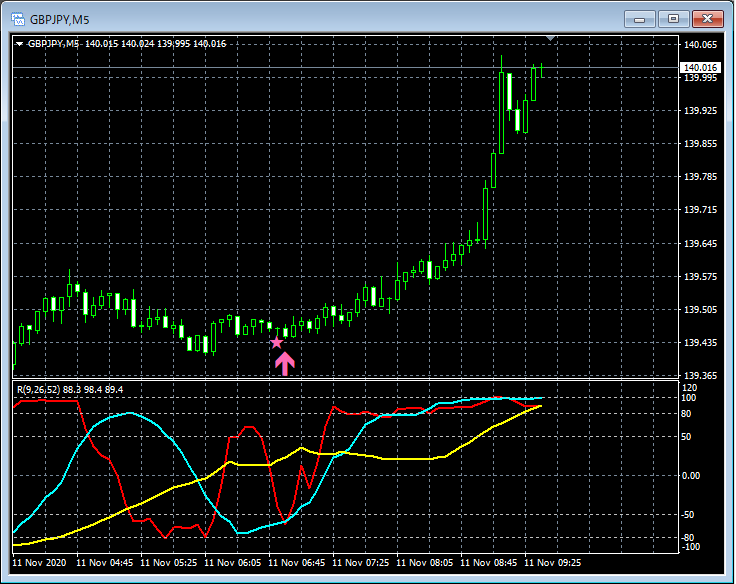736x584 pixels.
Task: Click the 11 Nov 07:25 time label
Action: coord(360,562)
